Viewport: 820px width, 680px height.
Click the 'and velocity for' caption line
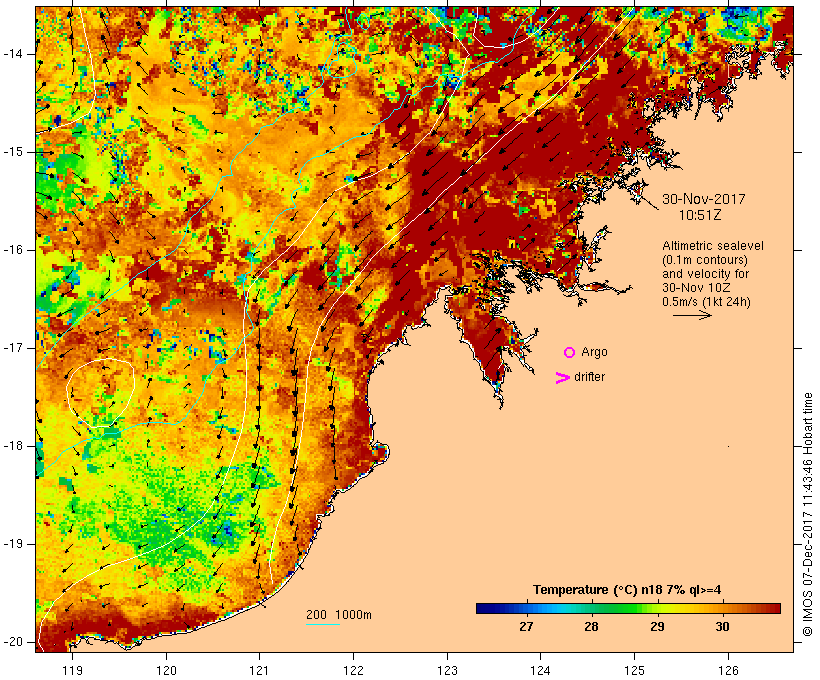(705, 274)
